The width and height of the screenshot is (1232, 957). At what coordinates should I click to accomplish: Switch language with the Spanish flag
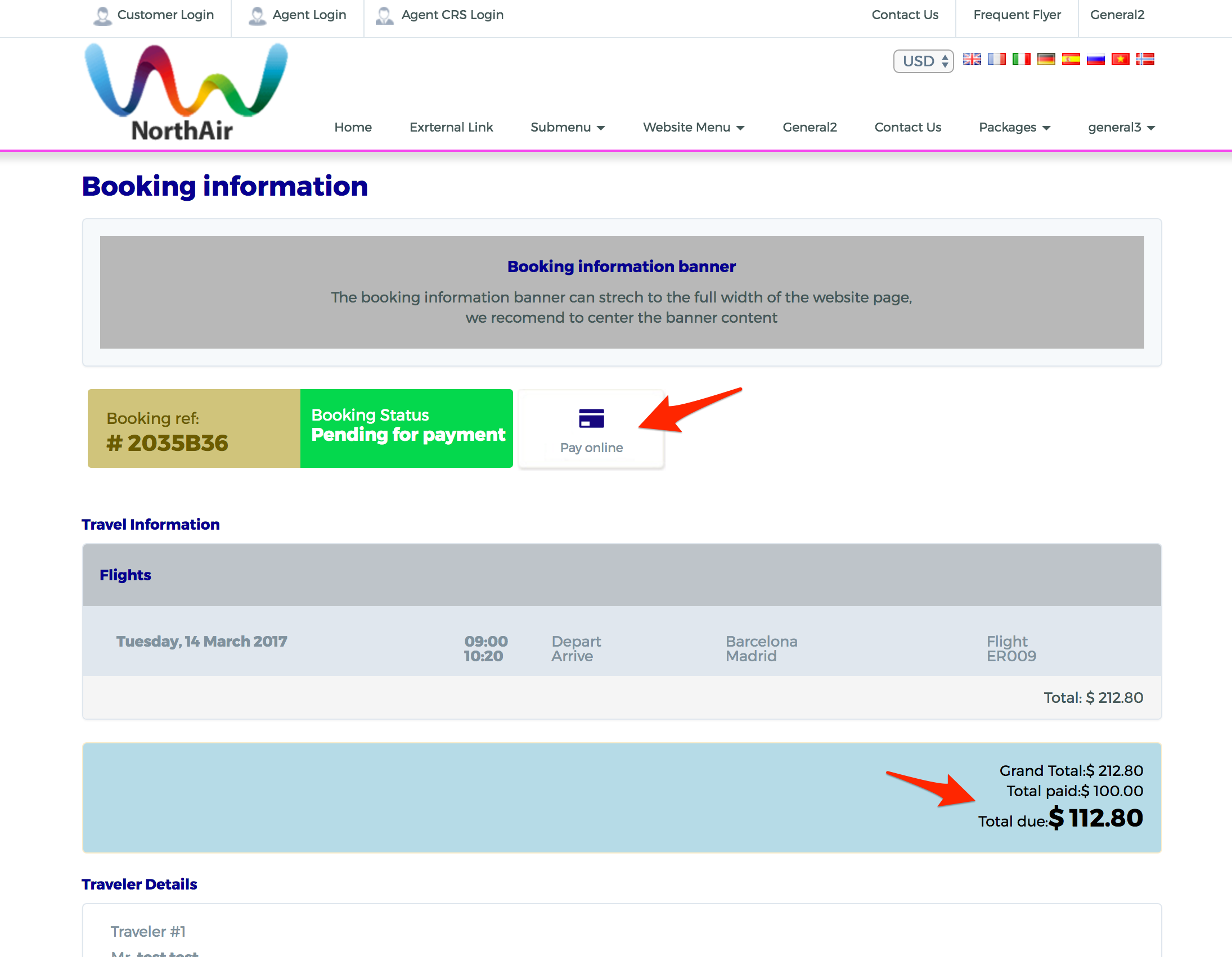pos(1071,59)
